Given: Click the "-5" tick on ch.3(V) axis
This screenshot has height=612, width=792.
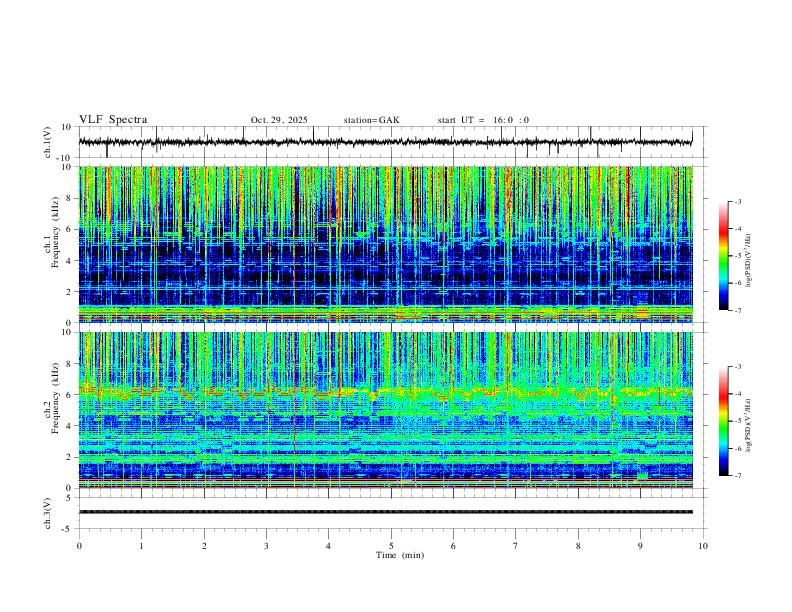Looking at the screenshot, I should coord(67,529).
